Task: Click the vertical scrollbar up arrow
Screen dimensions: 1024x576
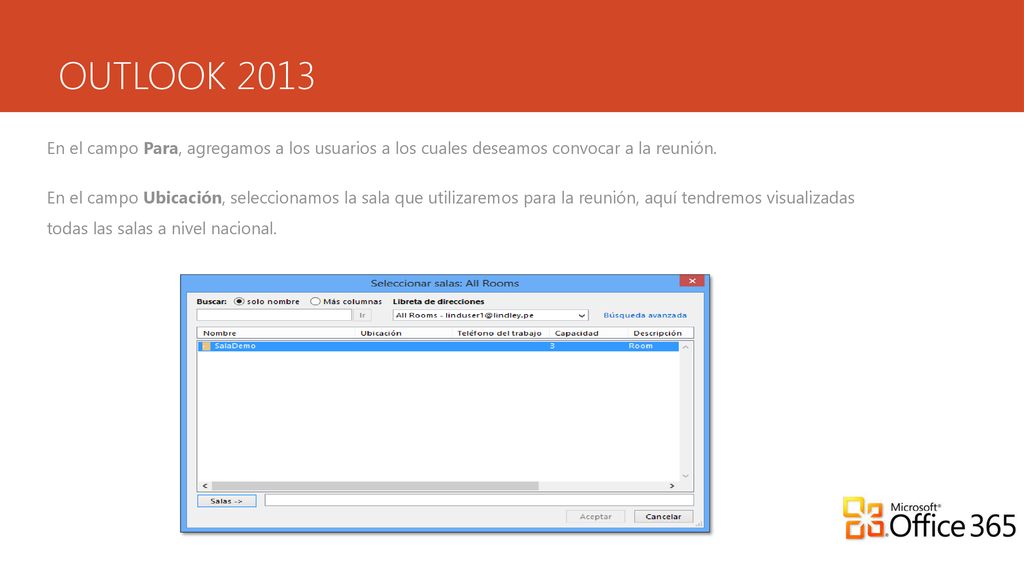Action: click(x=686, y=347)
